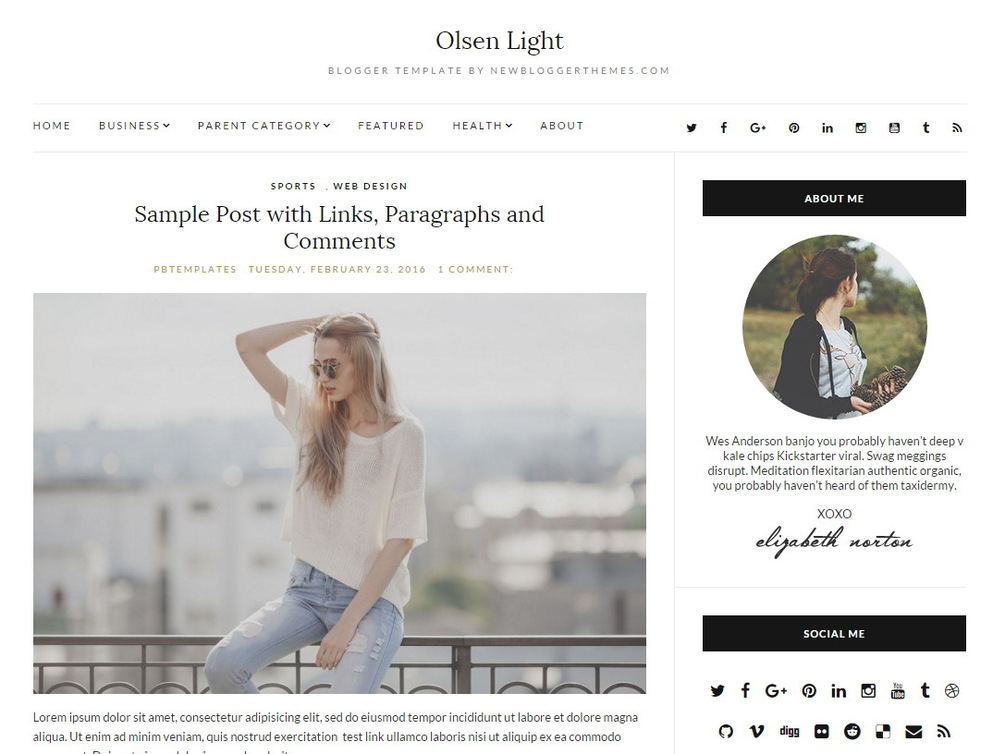Open the About menu item
This screenshot has width=1005, height=754.
(x=561, y=126)
